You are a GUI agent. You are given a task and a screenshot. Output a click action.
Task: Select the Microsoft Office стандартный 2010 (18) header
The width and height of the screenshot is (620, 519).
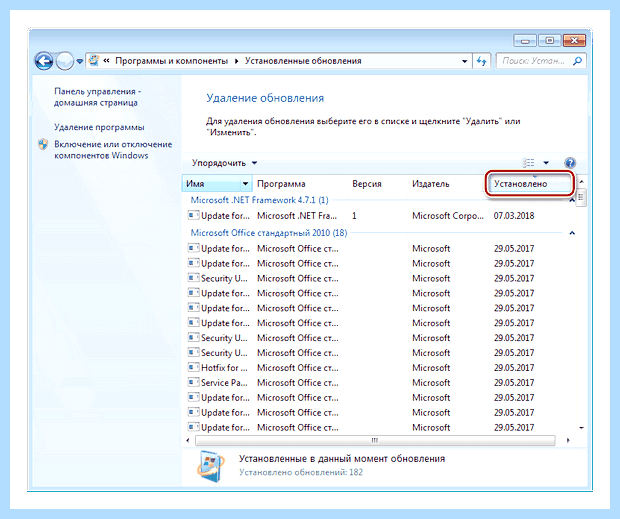[269, 233]
